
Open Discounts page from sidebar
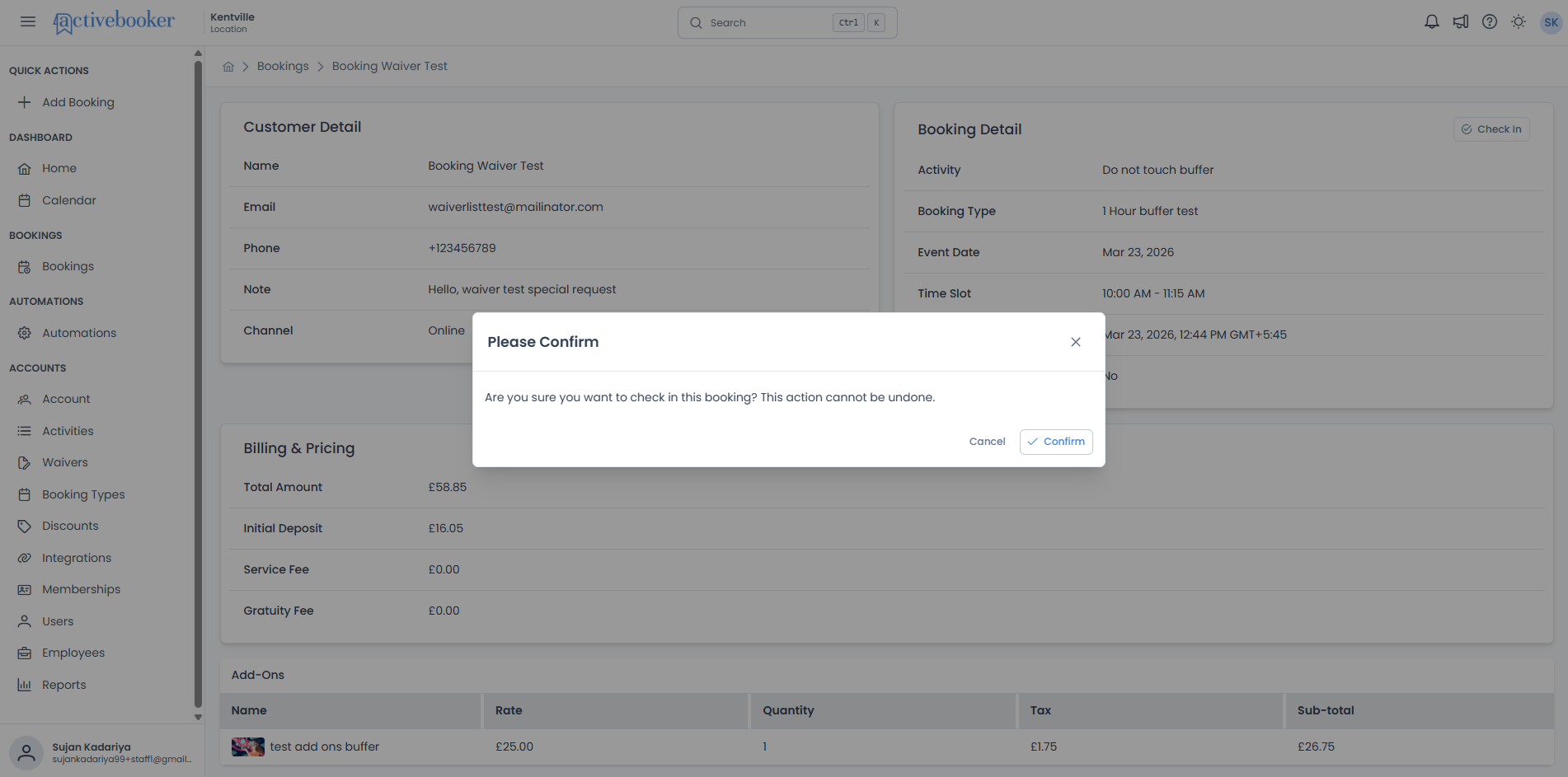pos(70,526)
